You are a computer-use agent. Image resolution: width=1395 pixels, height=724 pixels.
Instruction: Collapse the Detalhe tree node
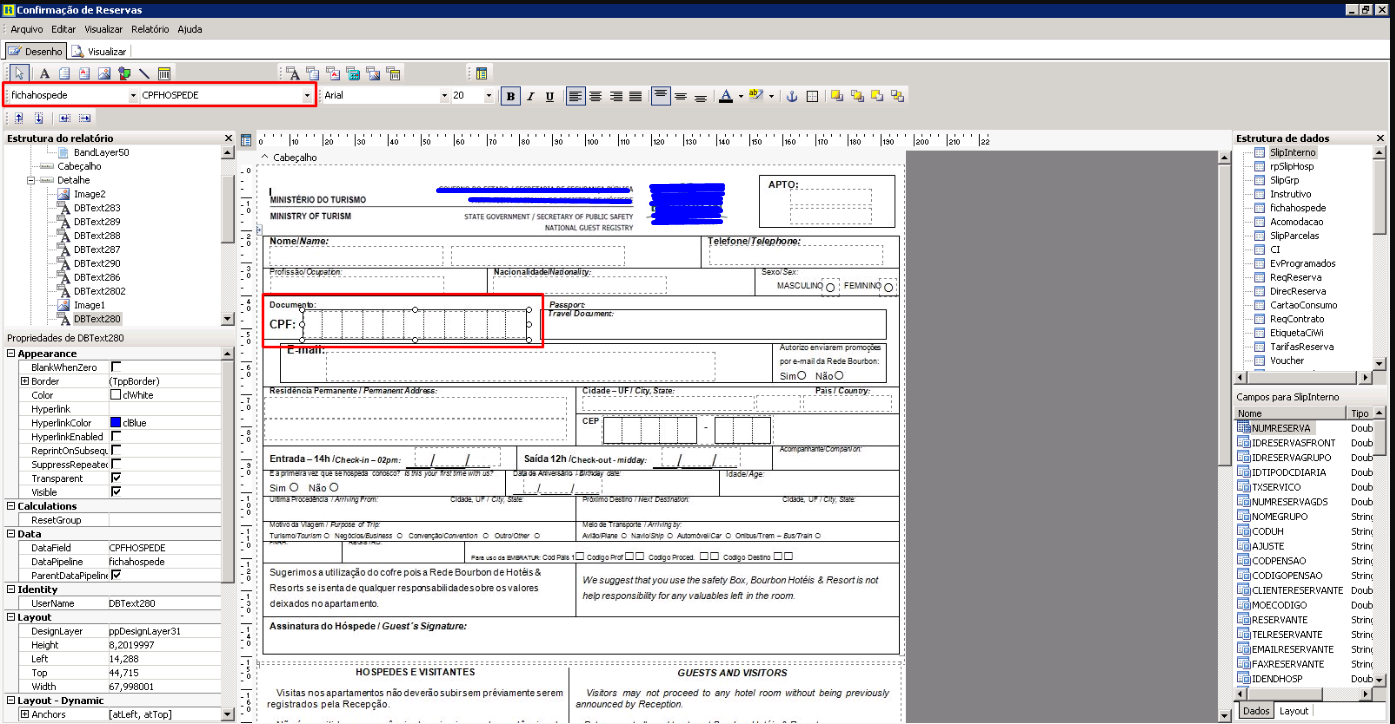pos(31,180)
